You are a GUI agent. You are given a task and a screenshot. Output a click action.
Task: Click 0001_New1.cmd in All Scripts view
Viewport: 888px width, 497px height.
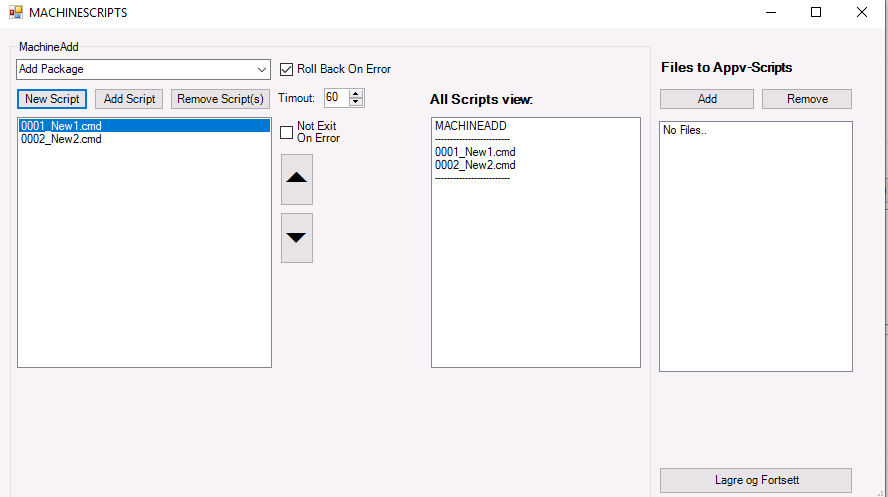pyautogui.click(x=475, y=152)
